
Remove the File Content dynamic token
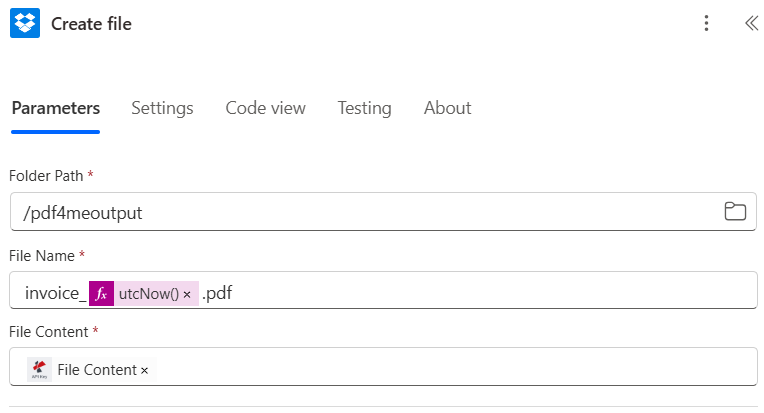point(144,371)
